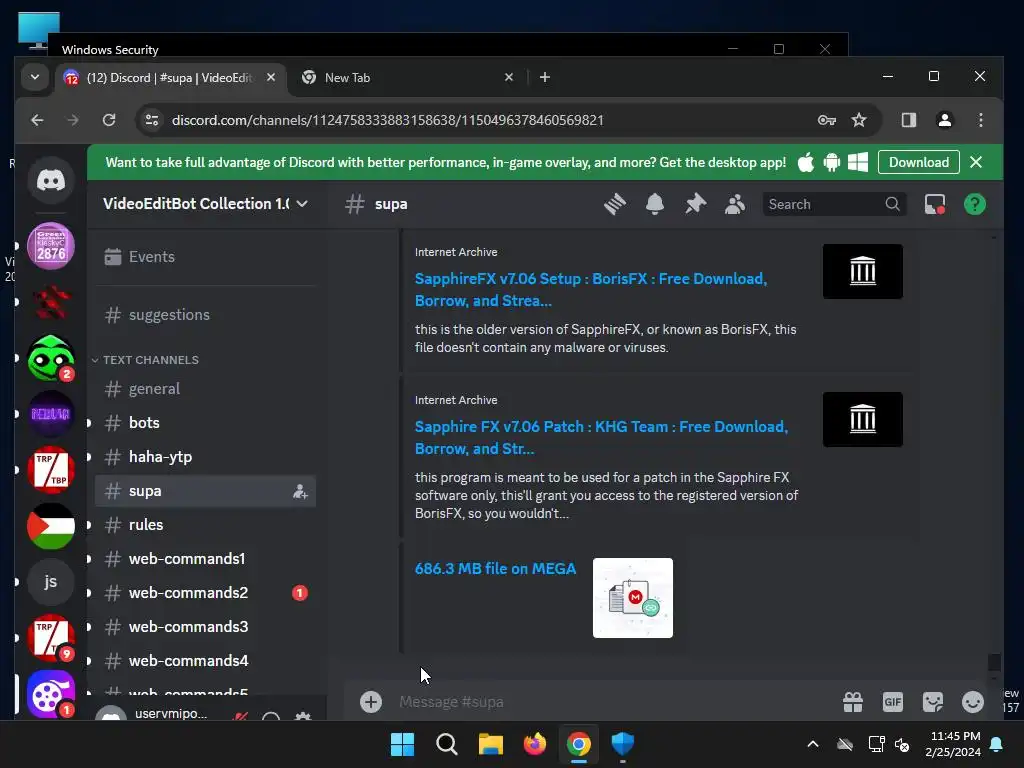Open the 686.3 MB file on MEGA link
The image size is (1024, 768).
click(495, 569)
